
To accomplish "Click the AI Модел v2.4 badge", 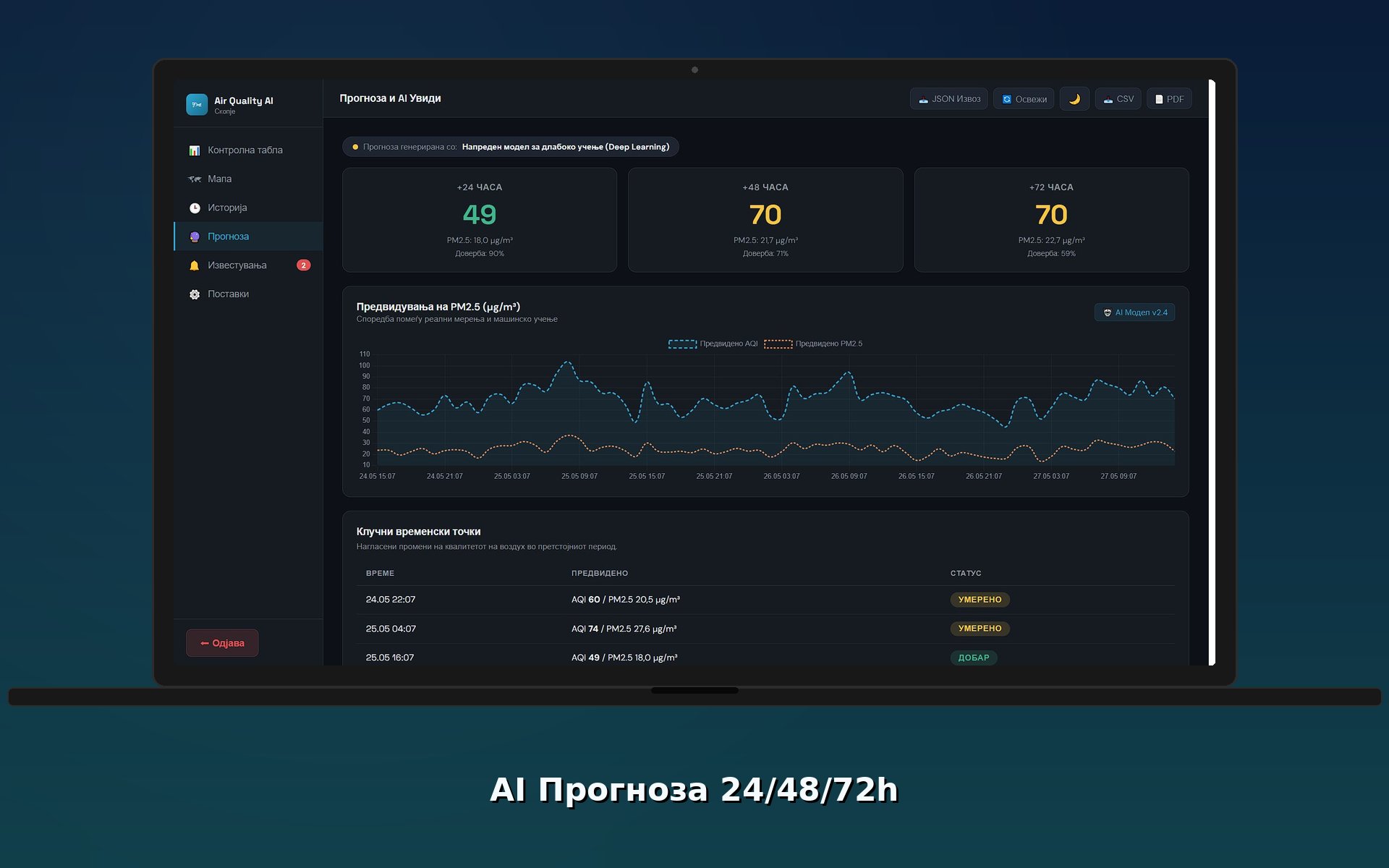I will 1134,312.
